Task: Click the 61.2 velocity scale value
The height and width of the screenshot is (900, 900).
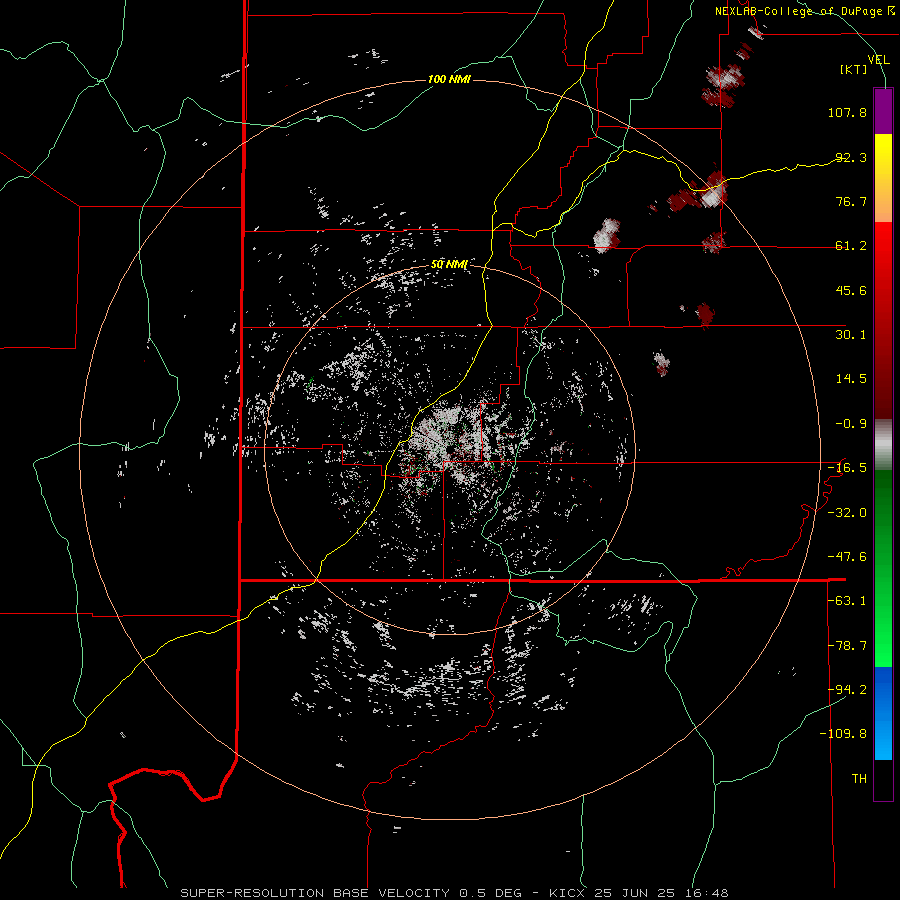Action: coord(851,246)
